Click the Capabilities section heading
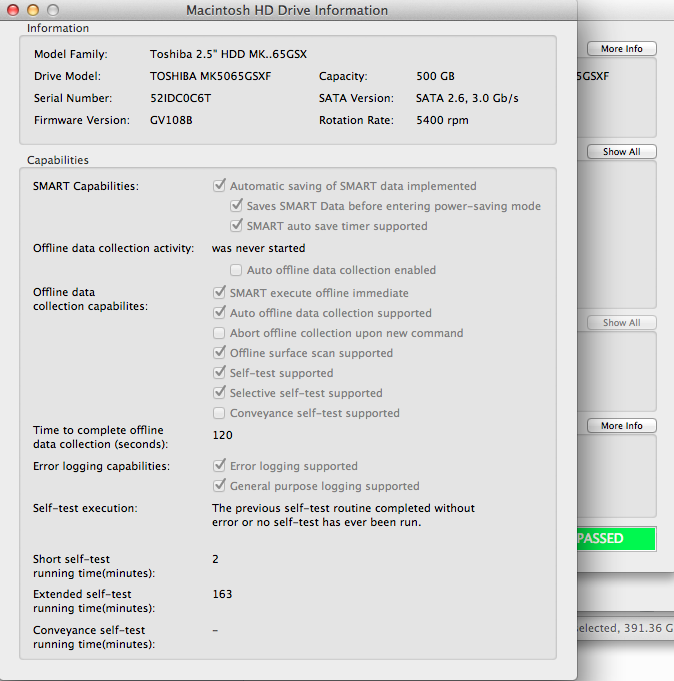The width and height of the screenshot is (674, 681). (58, 160)
